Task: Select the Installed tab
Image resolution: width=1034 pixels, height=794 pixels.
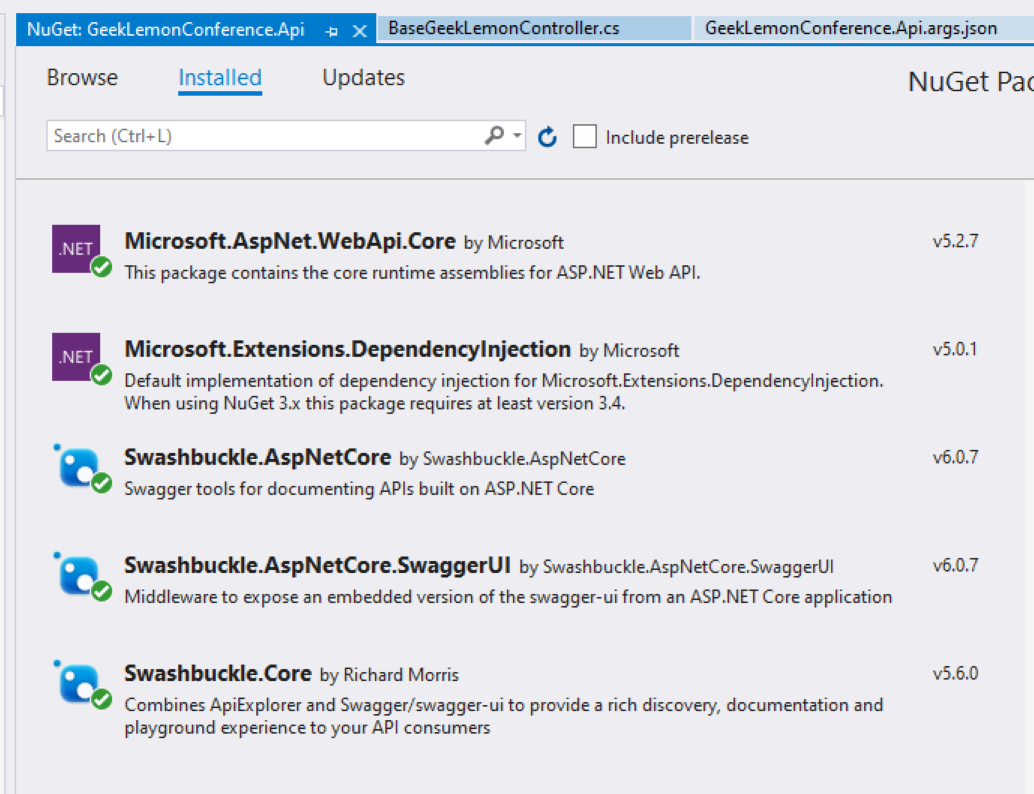Action: pos(220,78)
